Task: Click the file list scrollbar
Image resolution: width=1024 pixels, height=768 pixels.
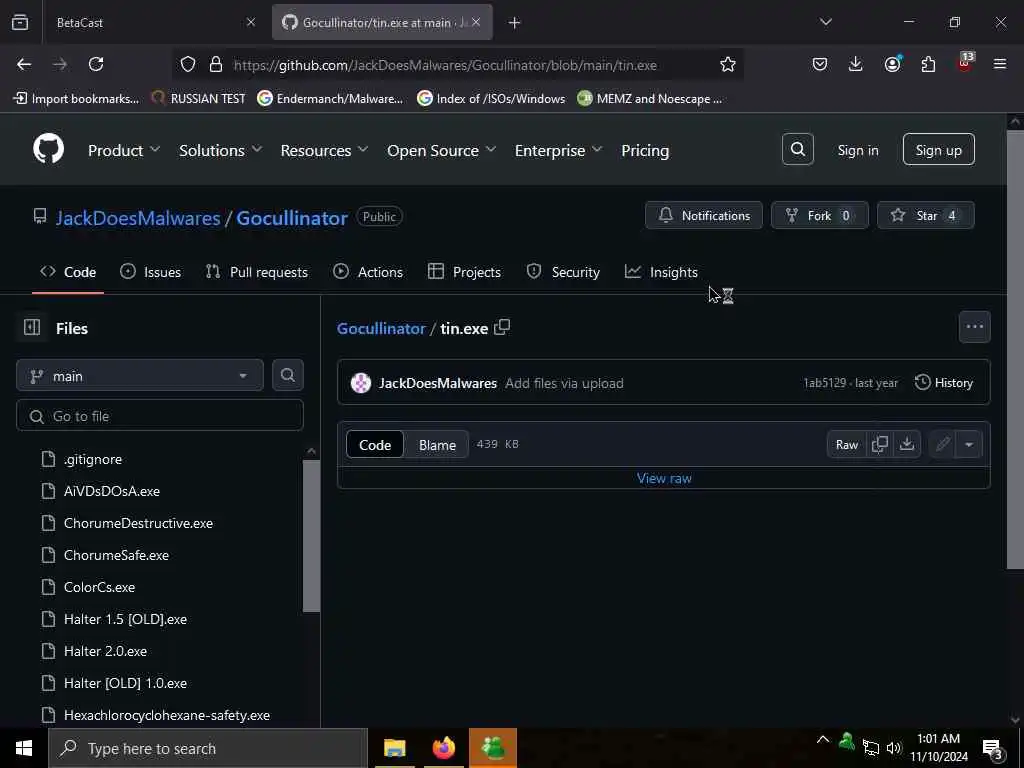Action: (312, 536)
